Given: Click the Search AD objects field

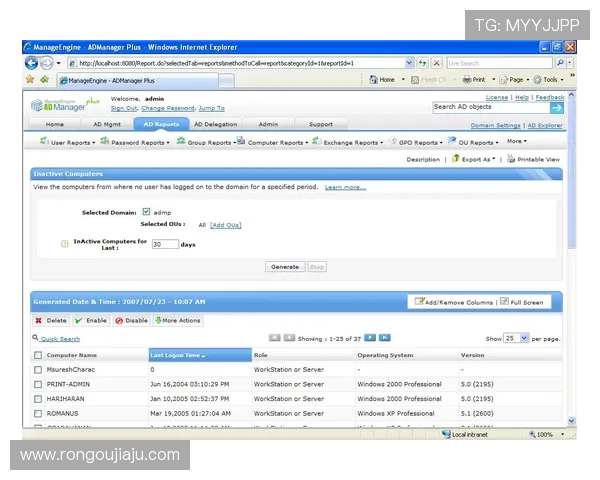Looking at the screenshot, I should [492, 108].
